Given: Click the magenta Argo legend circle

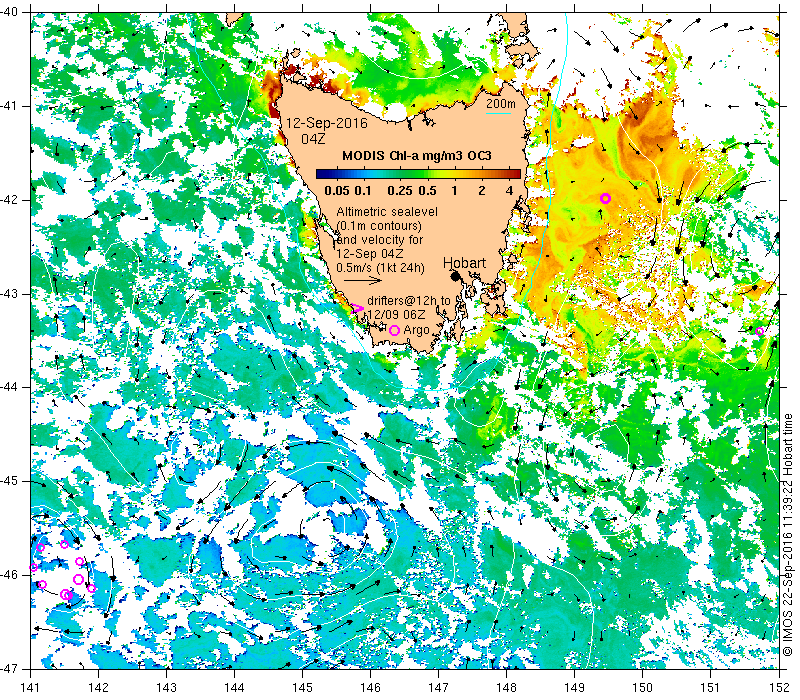Looking at the screenshot, I should [x=394, y=331].
